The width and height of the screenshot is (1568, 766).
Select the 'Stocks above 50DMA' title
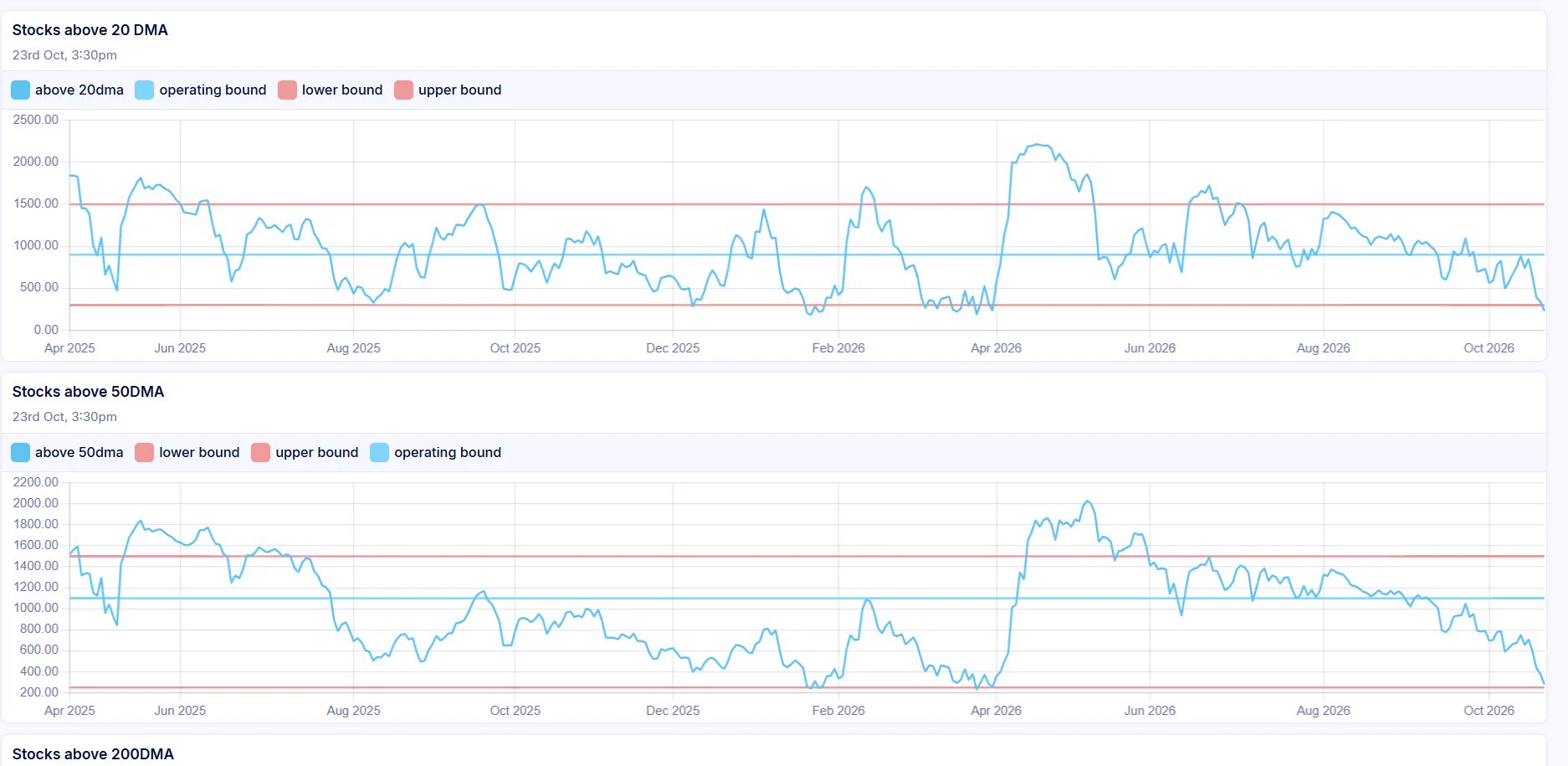click(89, 392)
